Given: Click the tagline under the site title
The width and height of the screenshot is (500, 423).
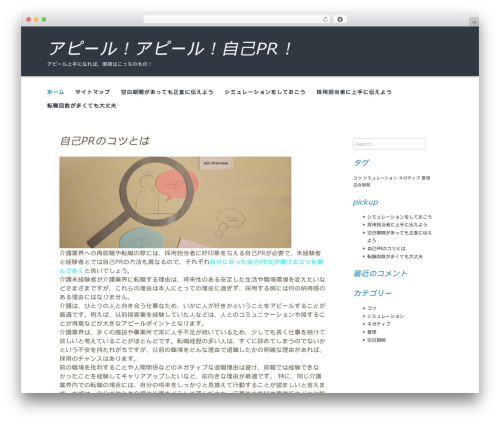Looking at the screenshot, I should tap(99, 64).
